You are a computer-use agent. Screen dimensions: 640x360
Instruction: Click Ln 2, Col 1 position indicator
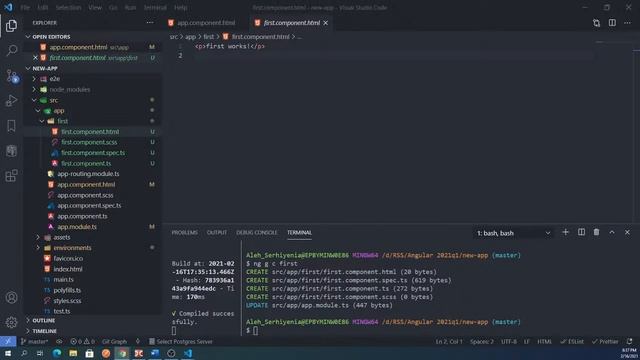[449, 341]
